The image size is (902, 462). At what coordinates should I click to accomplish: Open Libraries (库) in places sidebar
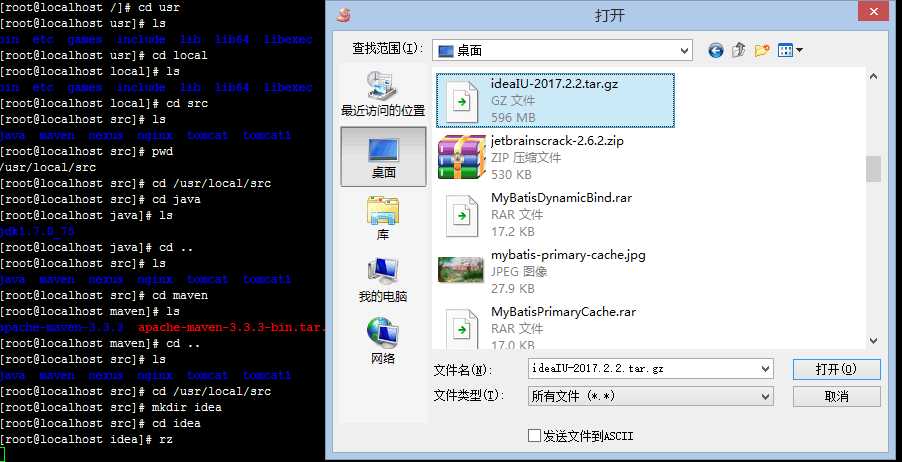[x=383, y=219]
